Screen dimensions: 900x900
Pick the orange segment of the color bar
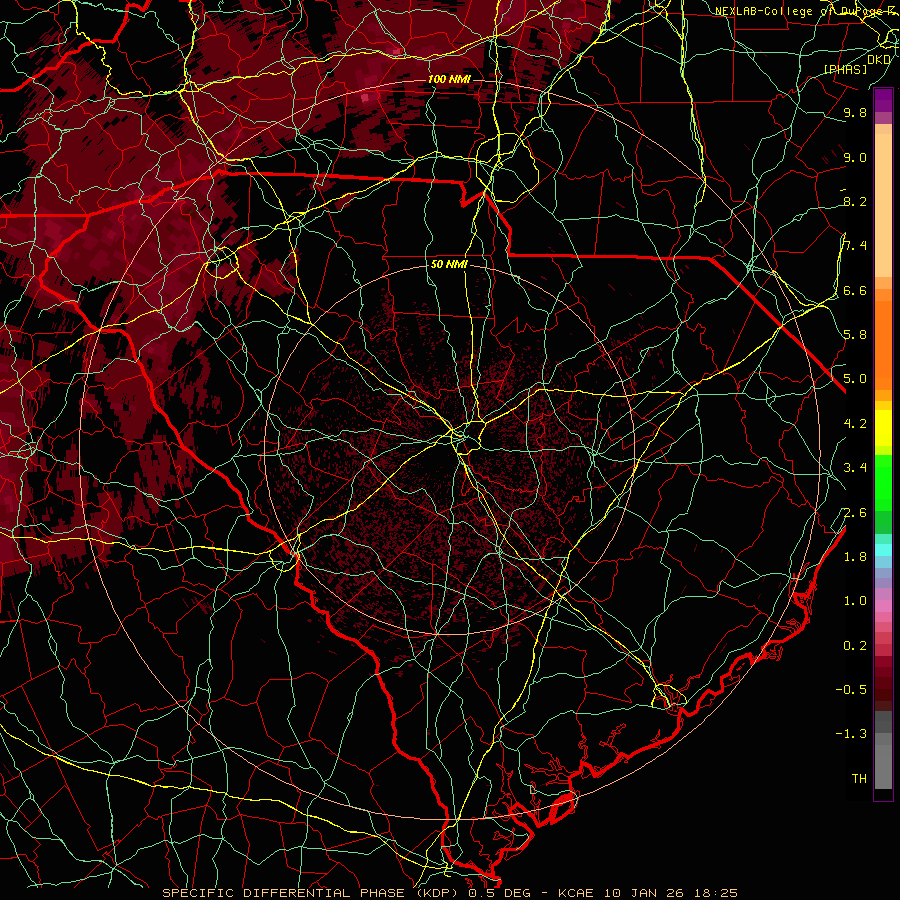(883, 344)
